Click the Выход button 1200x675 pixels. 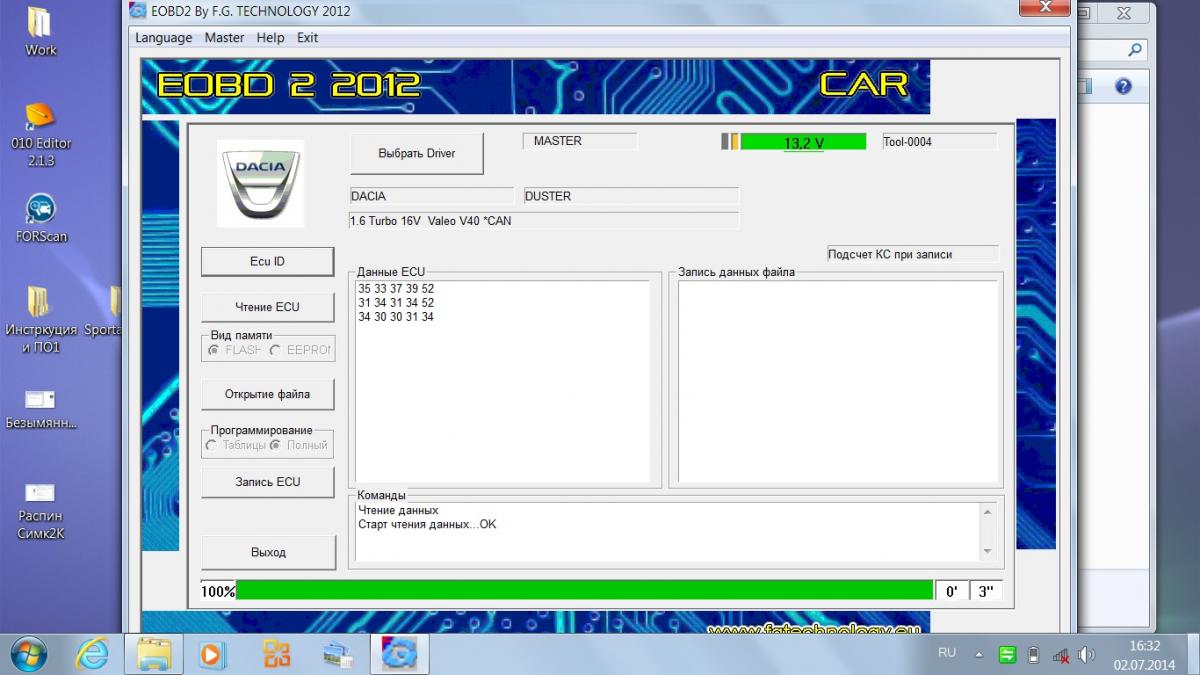coord(267,552)
